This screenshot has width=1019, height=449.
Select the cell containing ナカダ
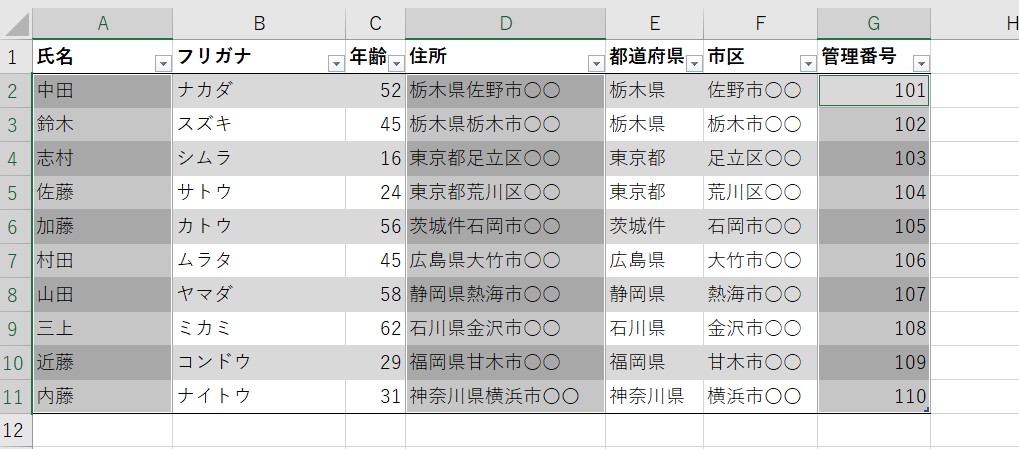(x=259, y=91)
